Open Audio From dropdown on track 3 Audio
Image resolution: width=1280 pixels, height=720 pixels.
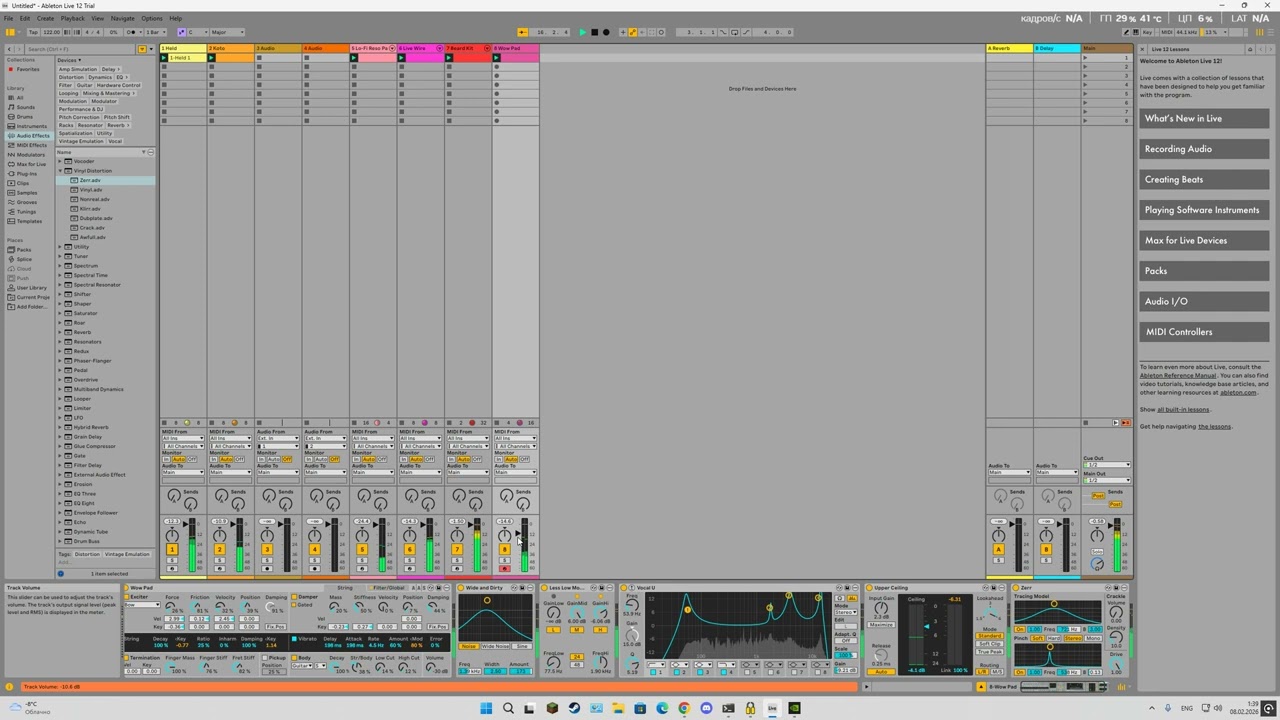pos(278,439)
